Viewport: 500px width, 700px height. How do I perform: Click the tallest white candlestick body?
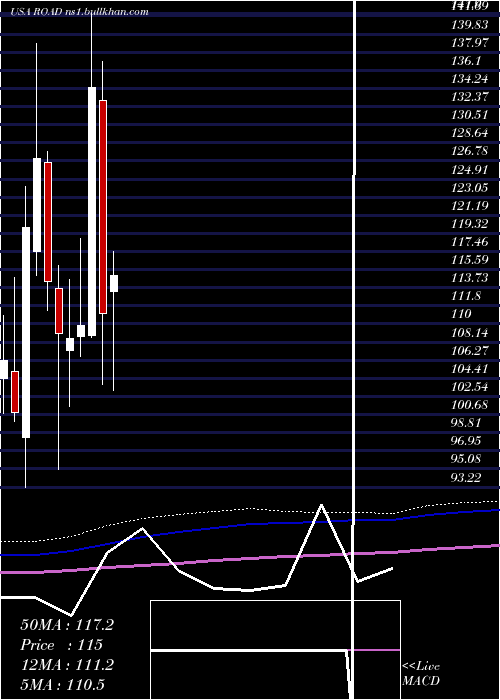point(92,211)
